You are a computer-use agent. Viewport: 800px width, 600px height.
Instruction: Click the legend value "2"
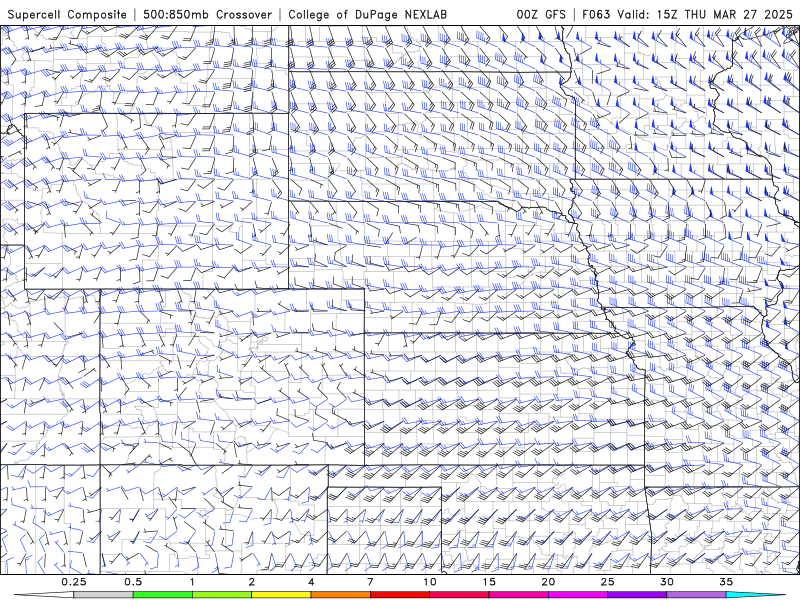coord(252,582)
